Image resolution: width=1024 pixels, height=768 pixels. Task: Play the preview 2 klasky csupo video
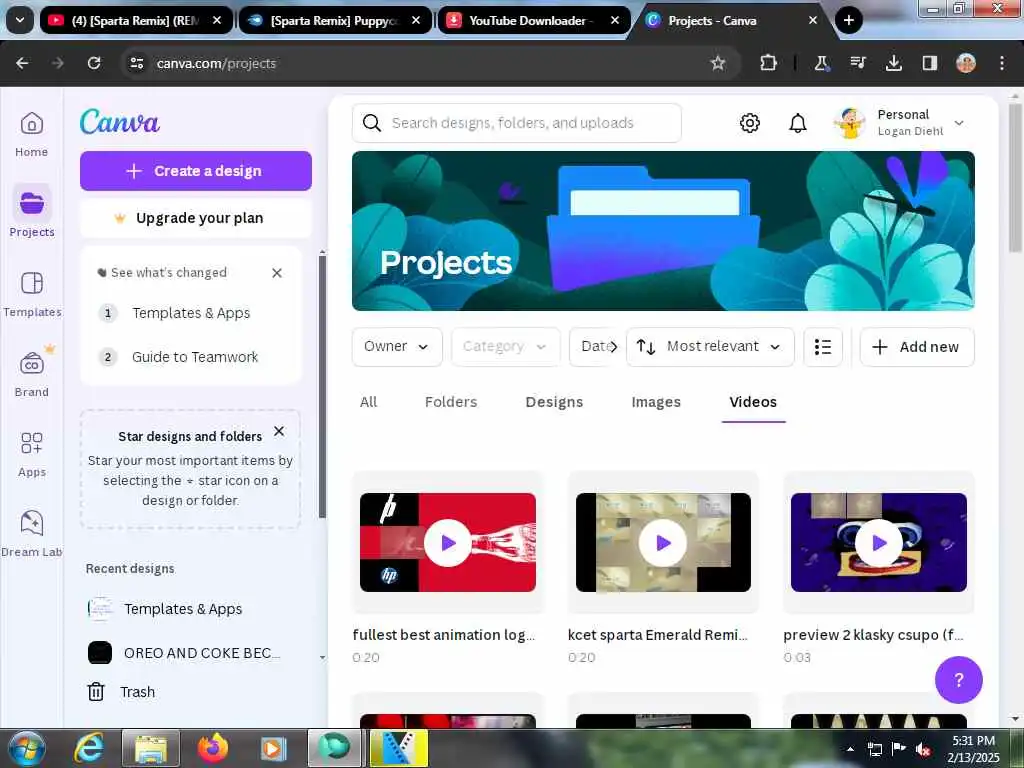pyautogui.click(x=878, y=543)
